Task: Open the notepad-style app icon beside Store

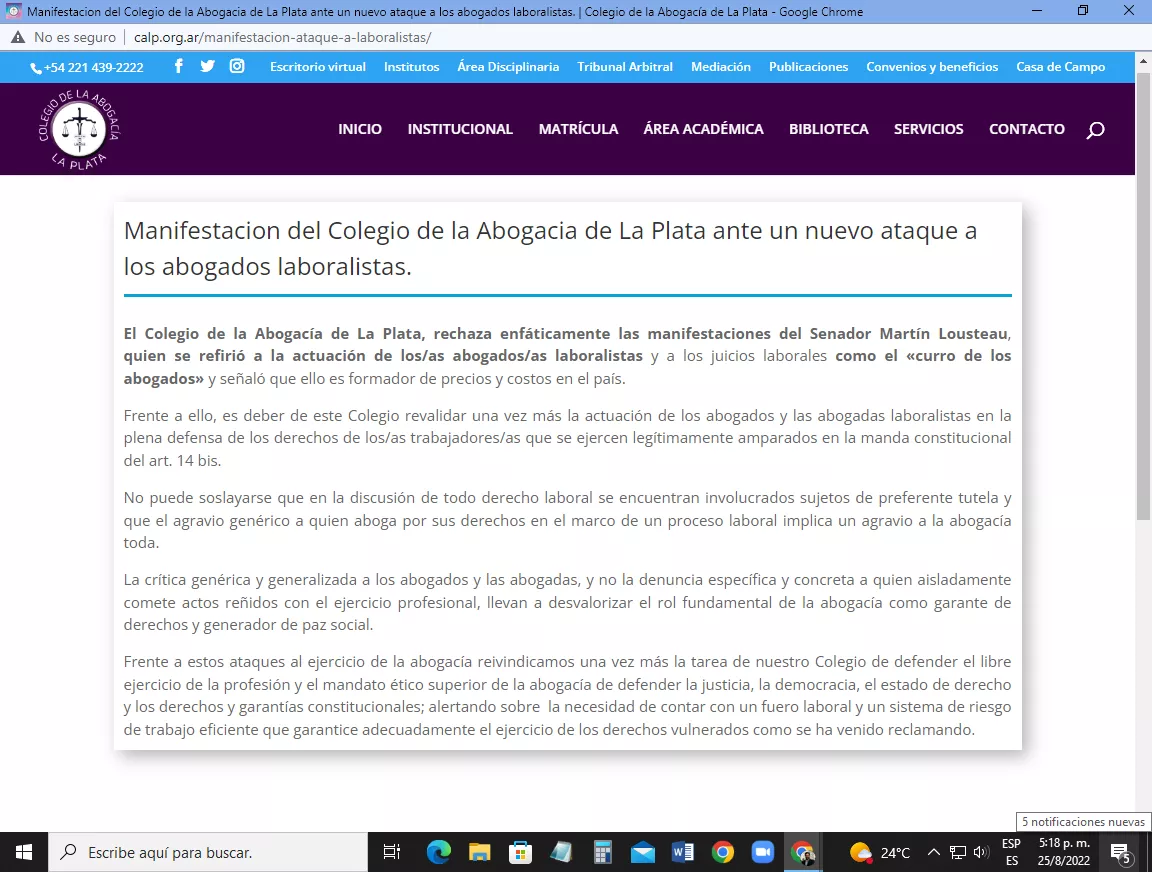Action: (x=561, y=852)
